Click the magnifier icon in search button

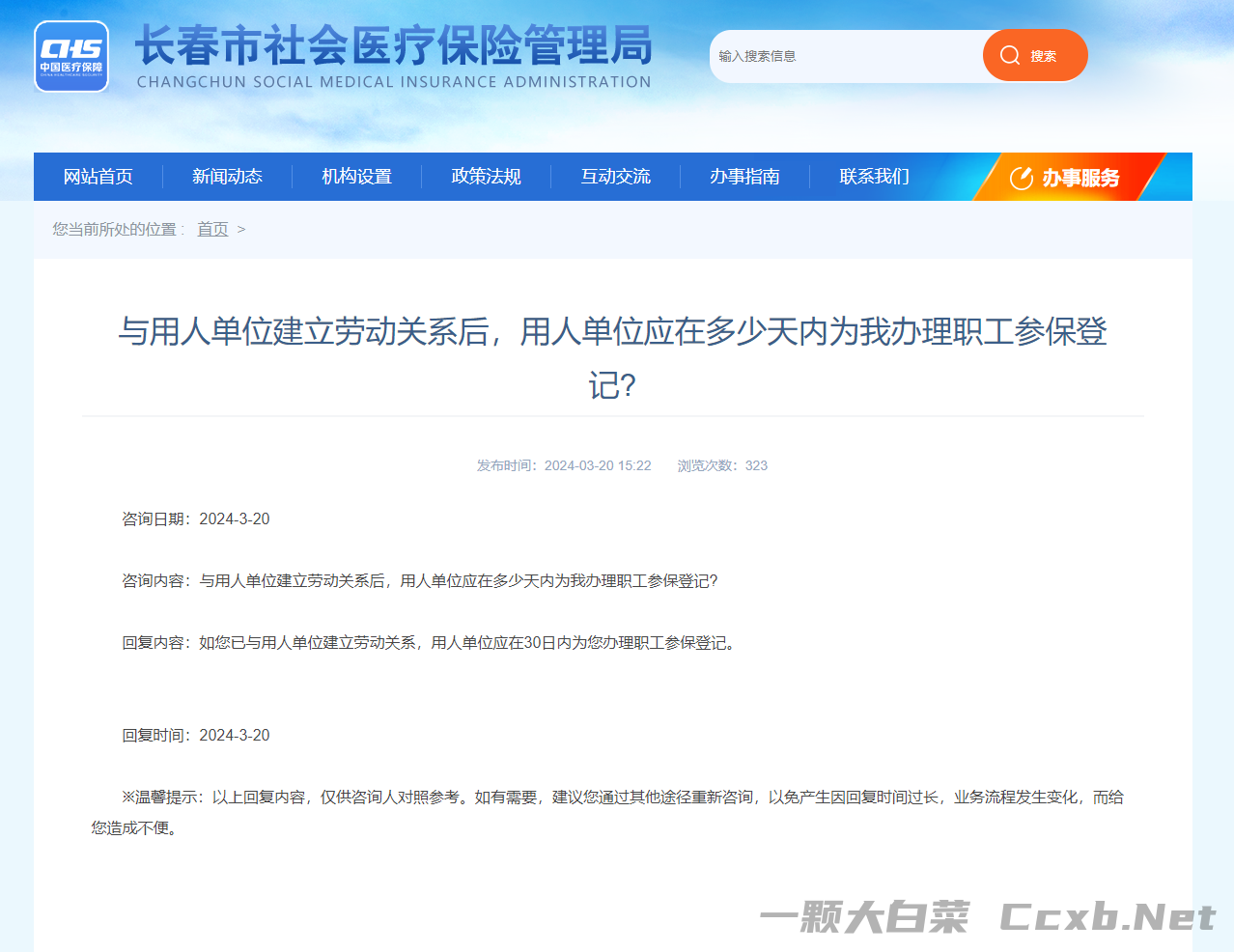[x=1010, y=56]
